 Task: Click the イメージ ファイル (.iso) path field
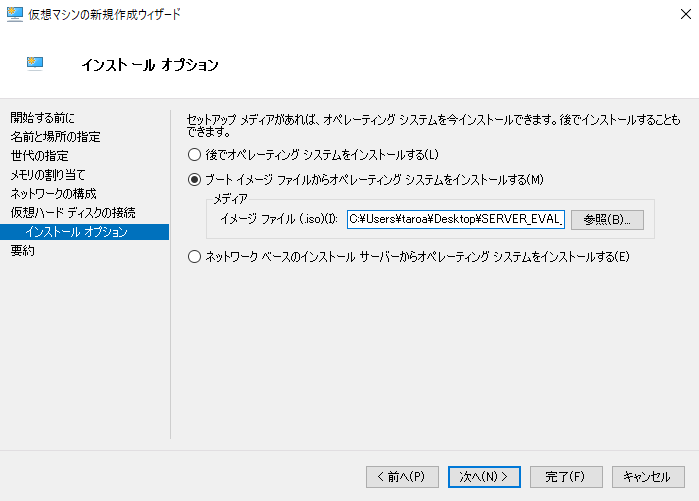(x=456, y=219)
